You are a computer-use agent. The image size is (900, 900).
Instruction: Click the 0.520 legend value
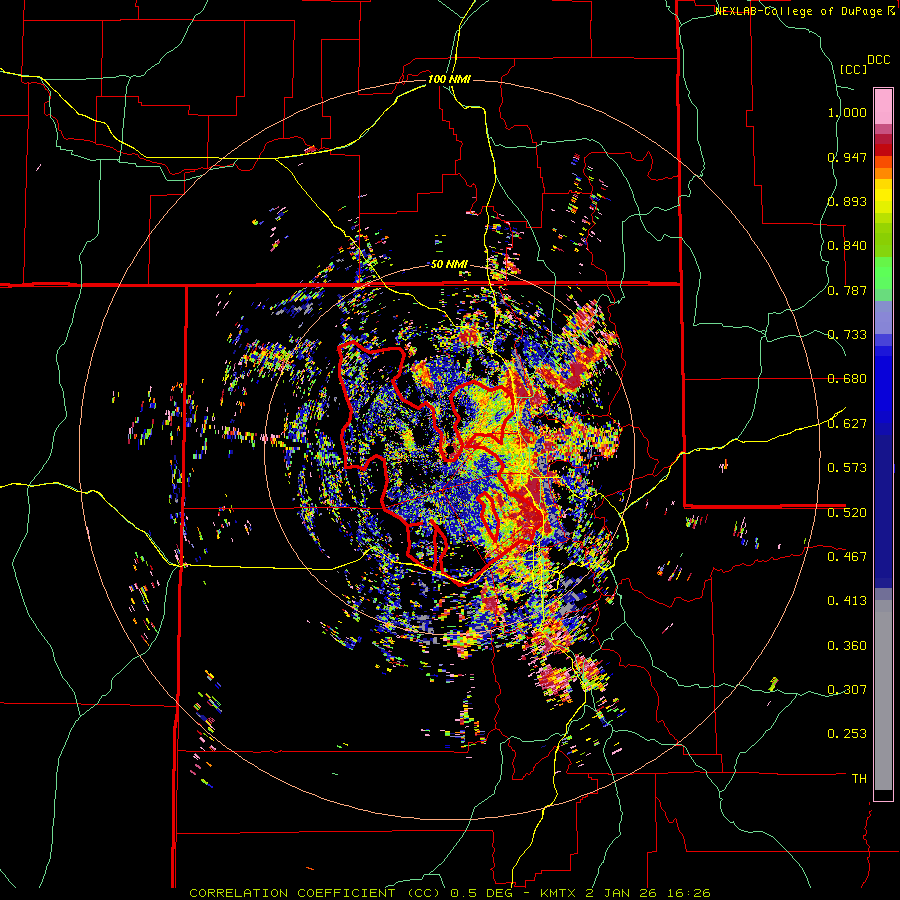[x=847, y=512]
